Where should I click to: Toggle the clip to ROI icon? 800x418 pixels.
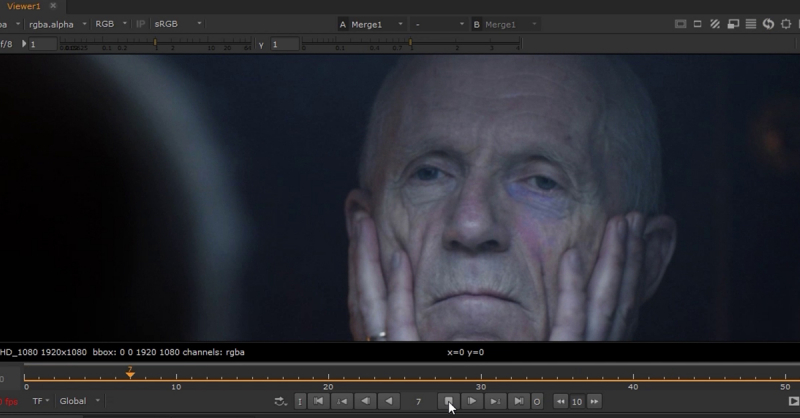pyautogui.click(x=682, y=24)
